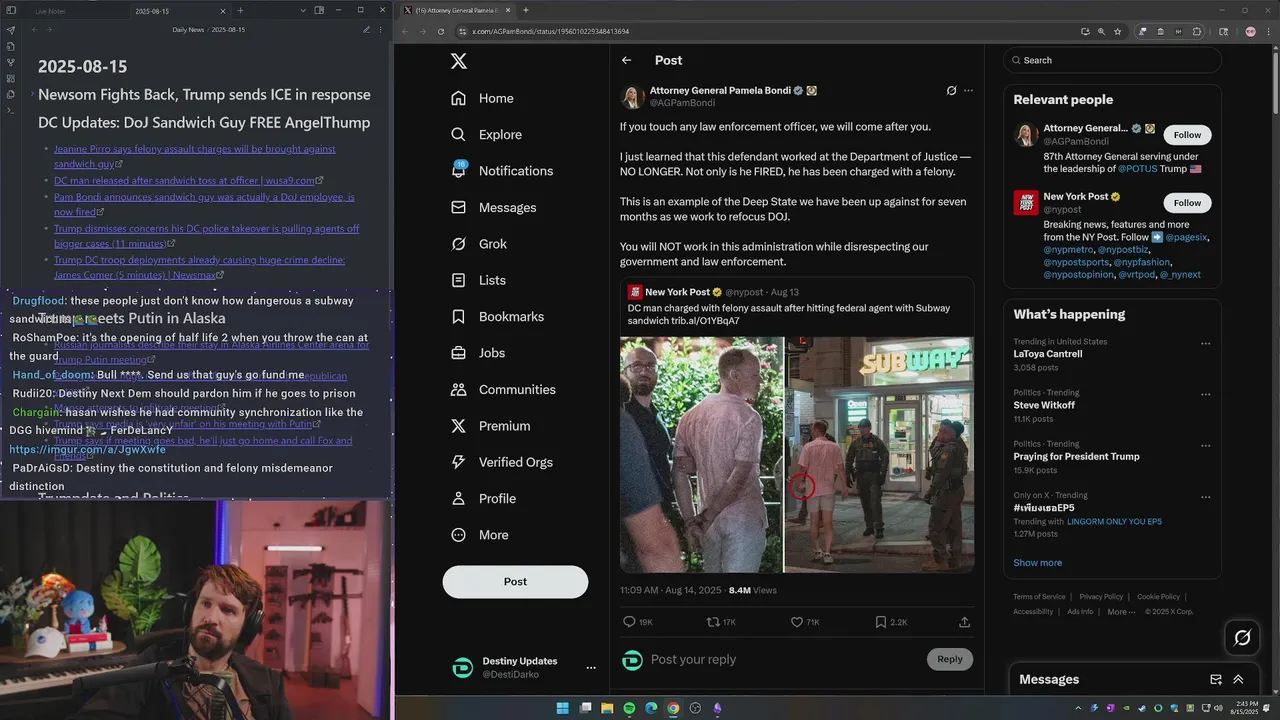Add a new tab in the notes app

[240, 10]
